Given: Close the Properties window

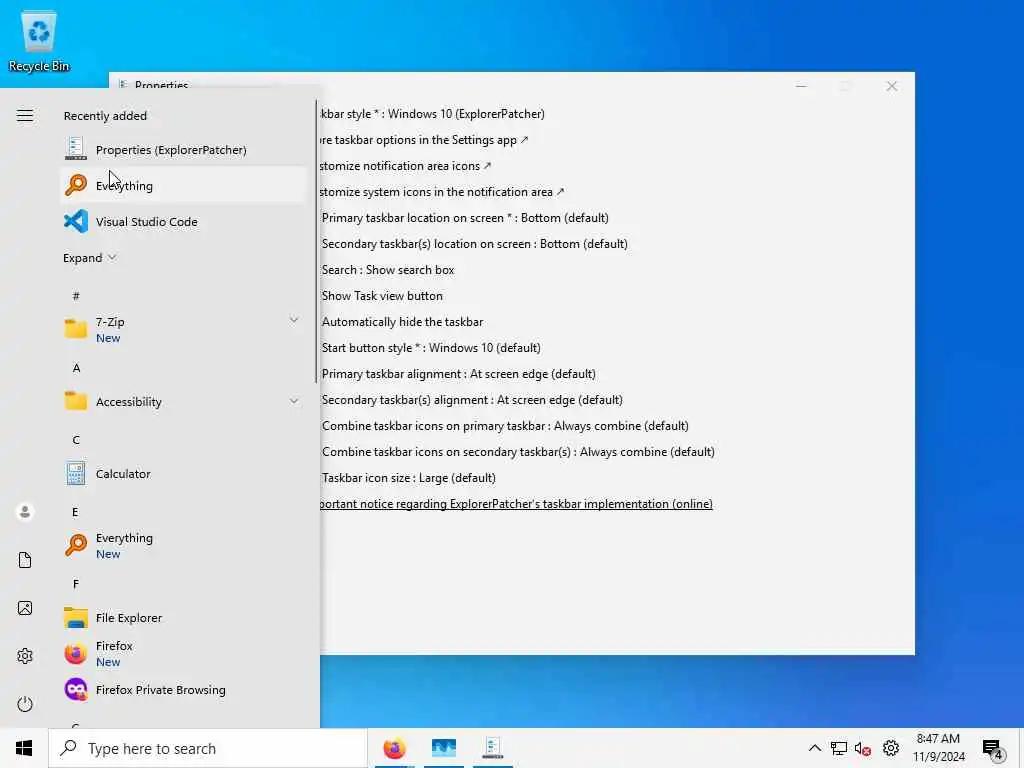Looking at the screenshot, I should [891, 86].
